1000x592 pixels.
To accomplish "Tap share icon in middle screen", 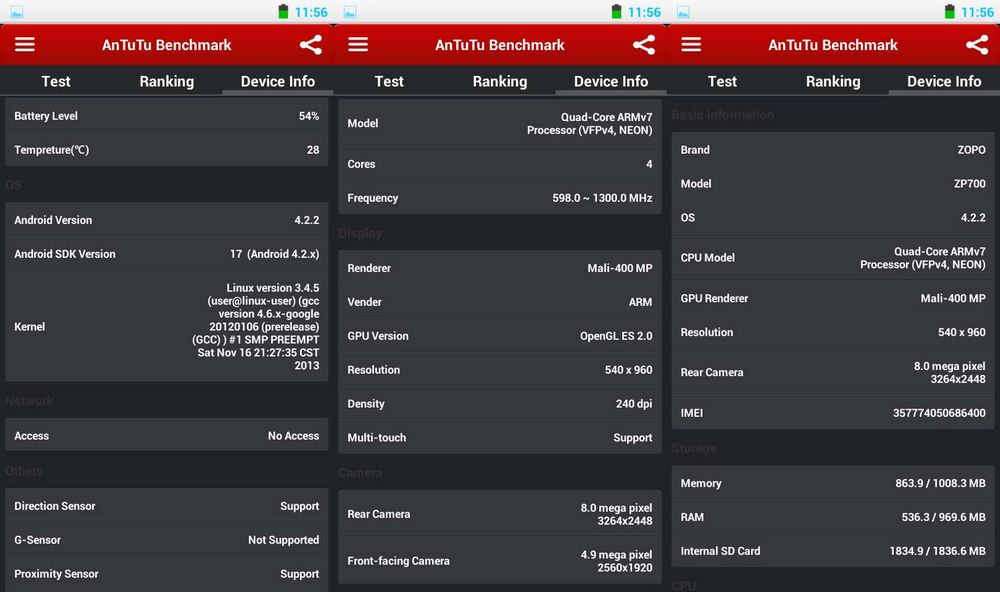I will coord(644,45).
